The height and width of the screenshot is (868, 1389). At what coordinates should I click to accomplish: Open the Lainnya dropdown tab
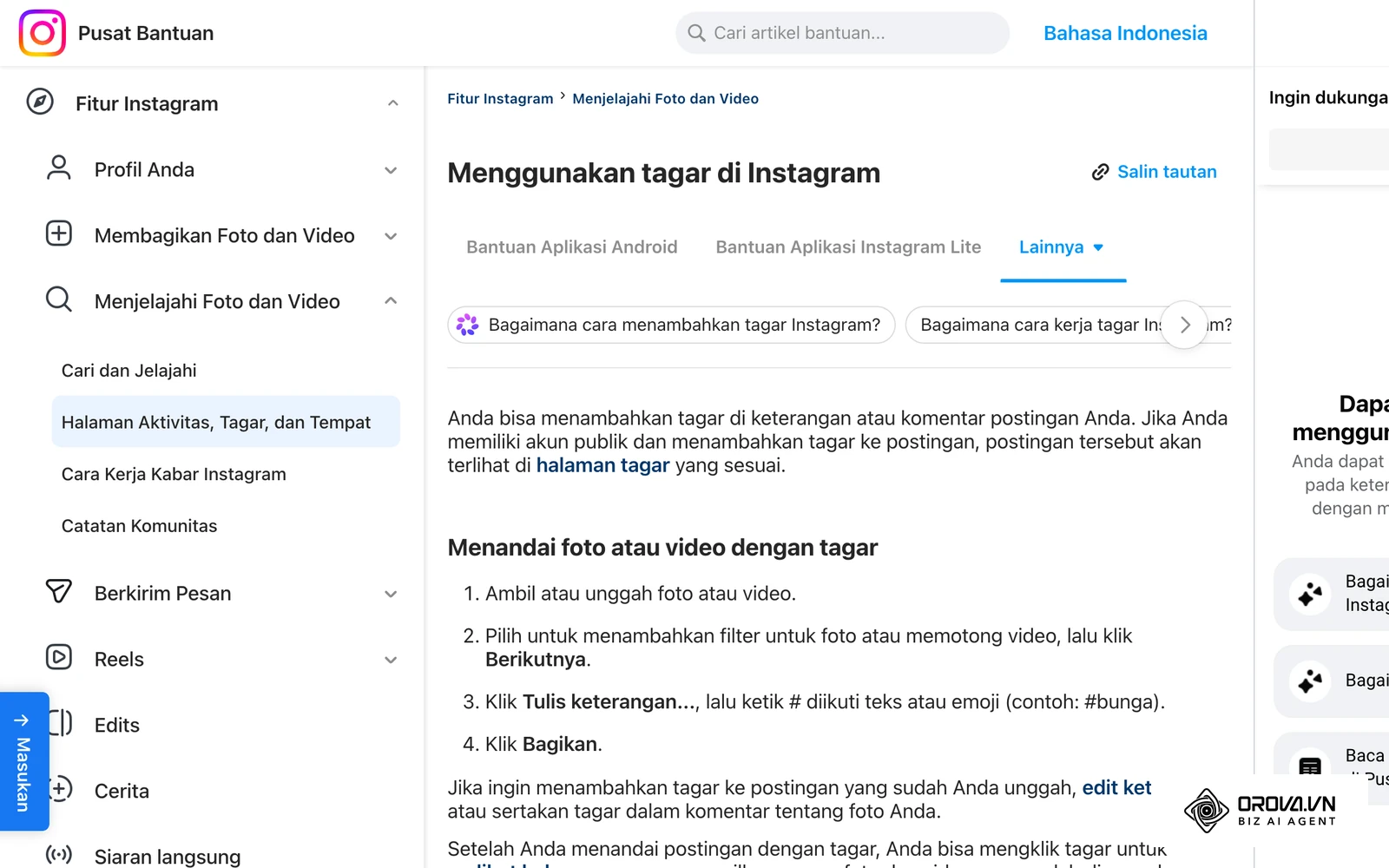click(x=1063, y=247)
